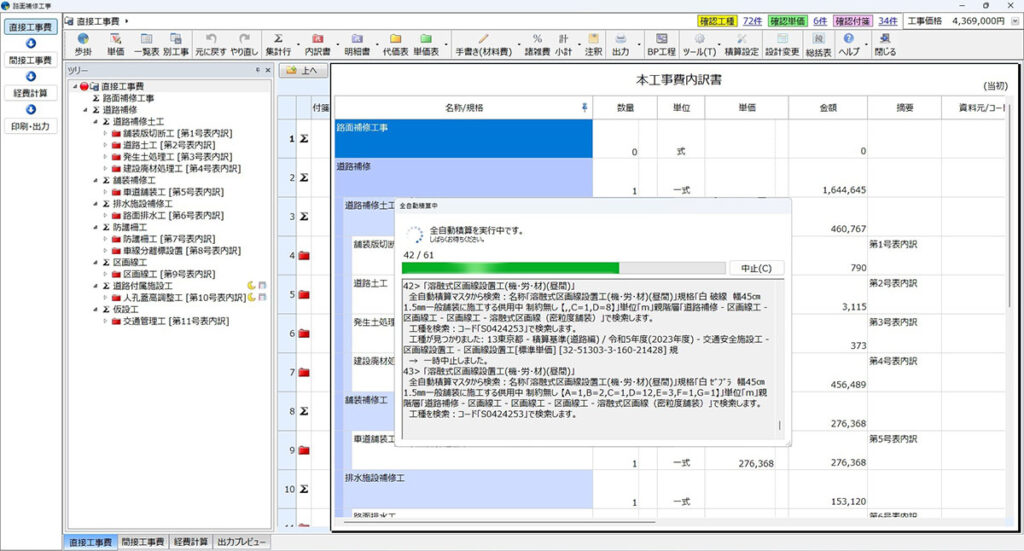Open the BP工程 toolbar icon
The height and width of the screenshot is (551, 1024).
coord(660,43)
